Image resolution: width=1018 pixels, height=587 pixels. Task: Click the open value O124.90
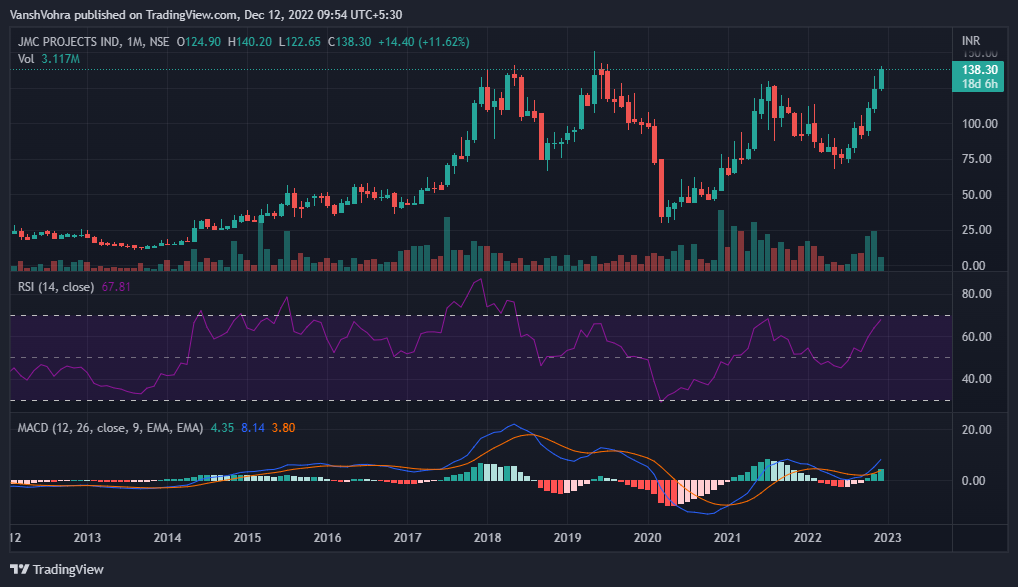[199, 42]
